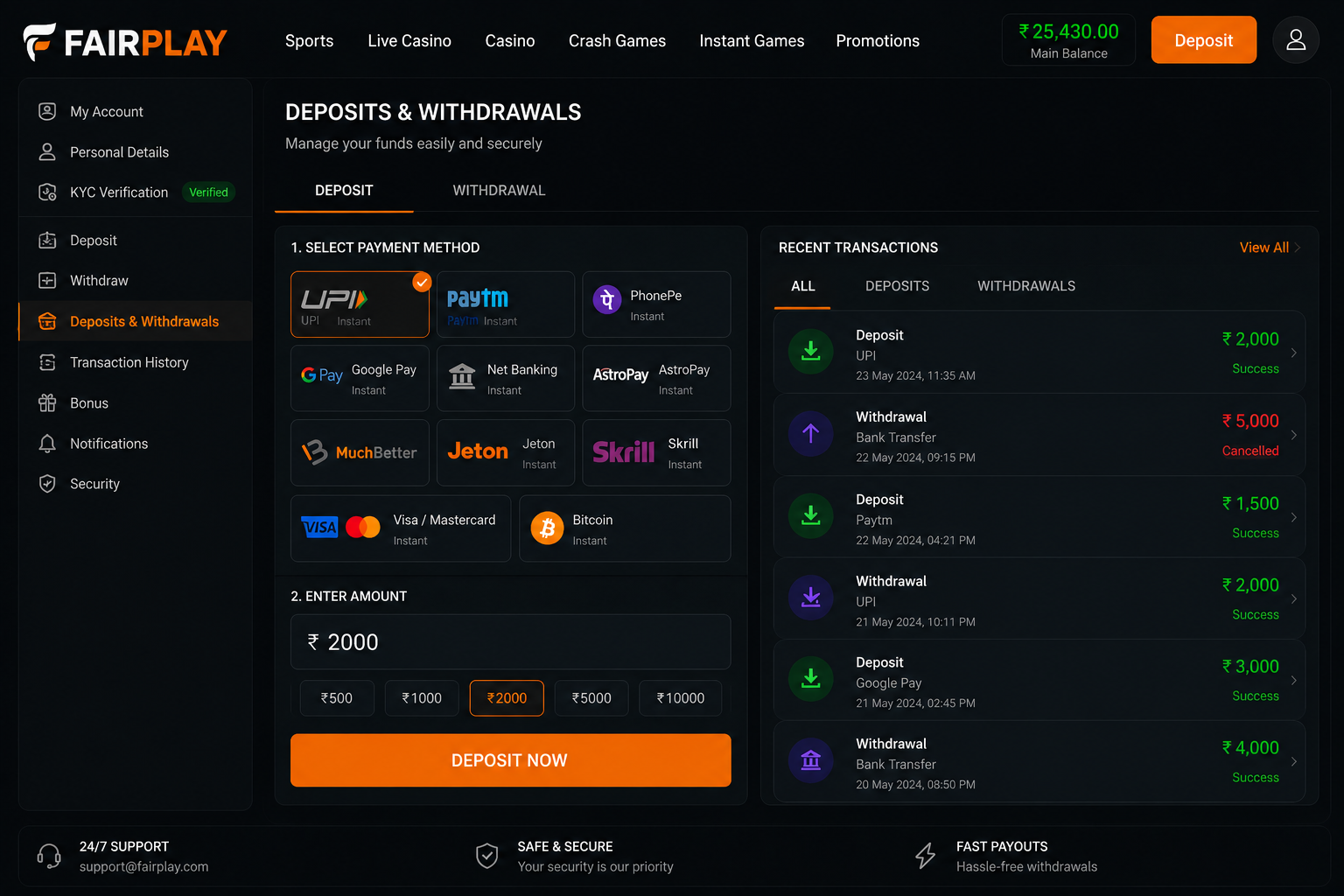Select Jeton payment method
This screenshot has height=896, width=1344.
[506, 452]
